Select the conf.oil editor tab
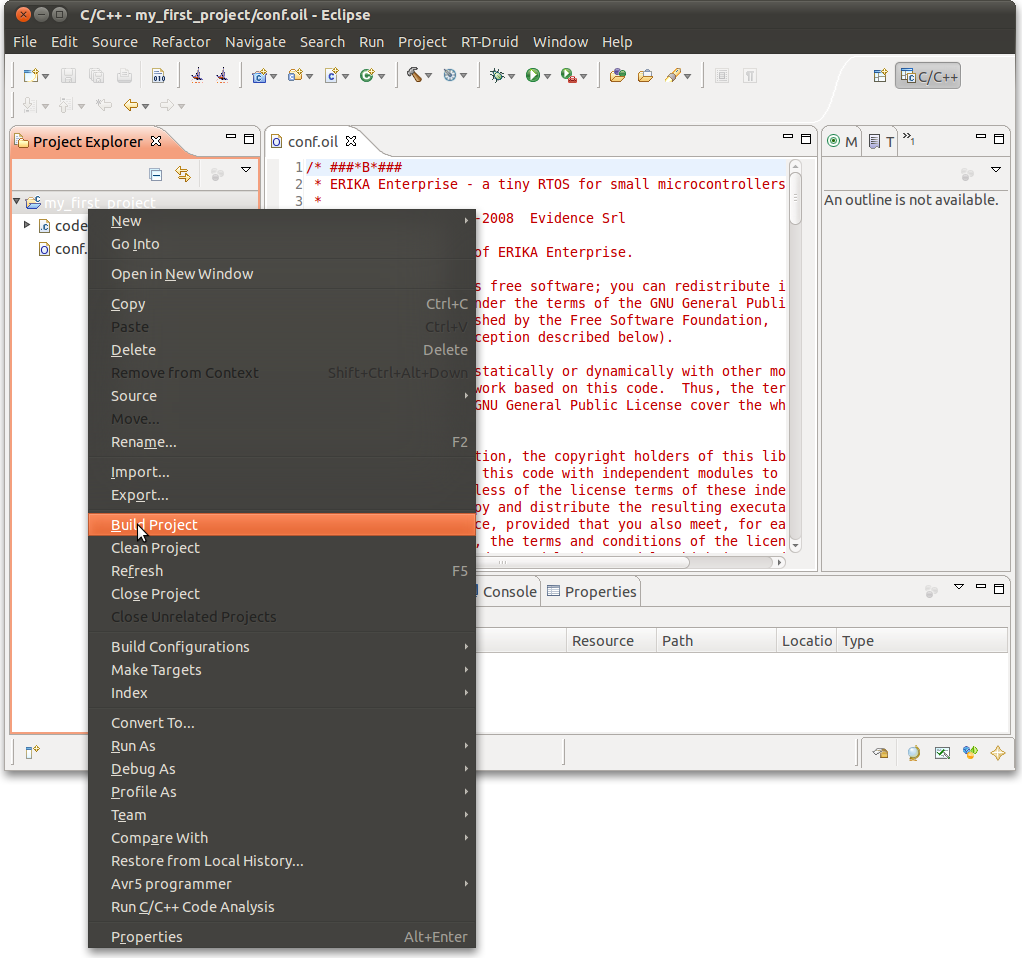The height and width of the screenshot is (958, 1022). click(x=312, y=141)
